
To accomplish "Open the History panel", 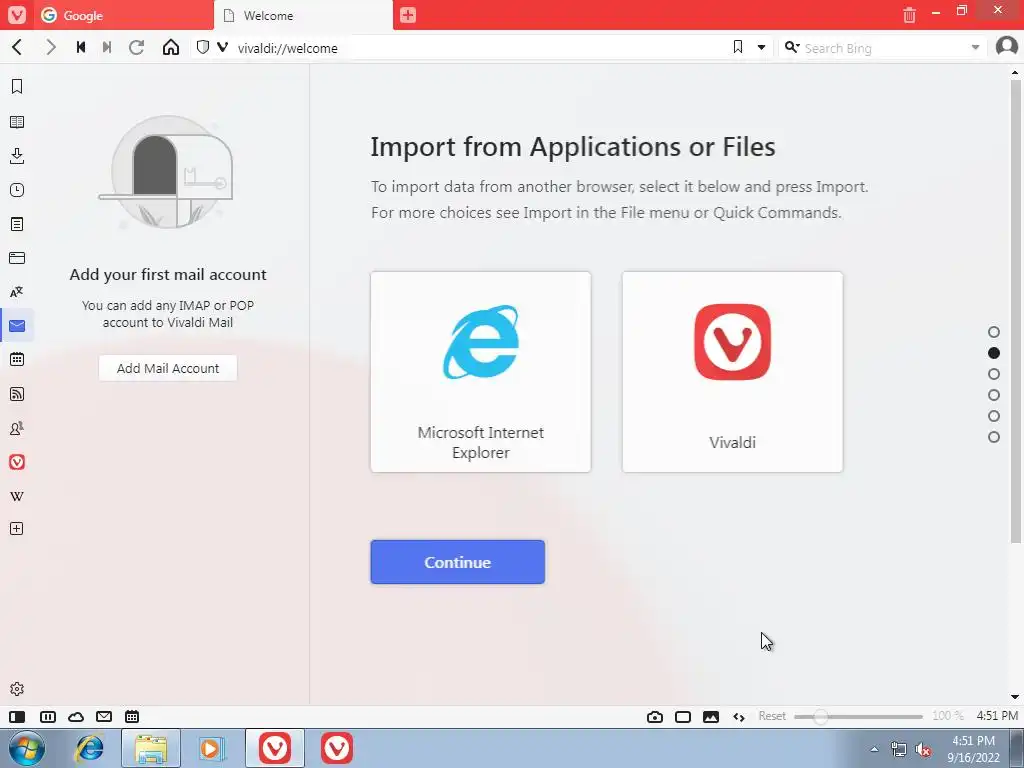I will [17, 190].
